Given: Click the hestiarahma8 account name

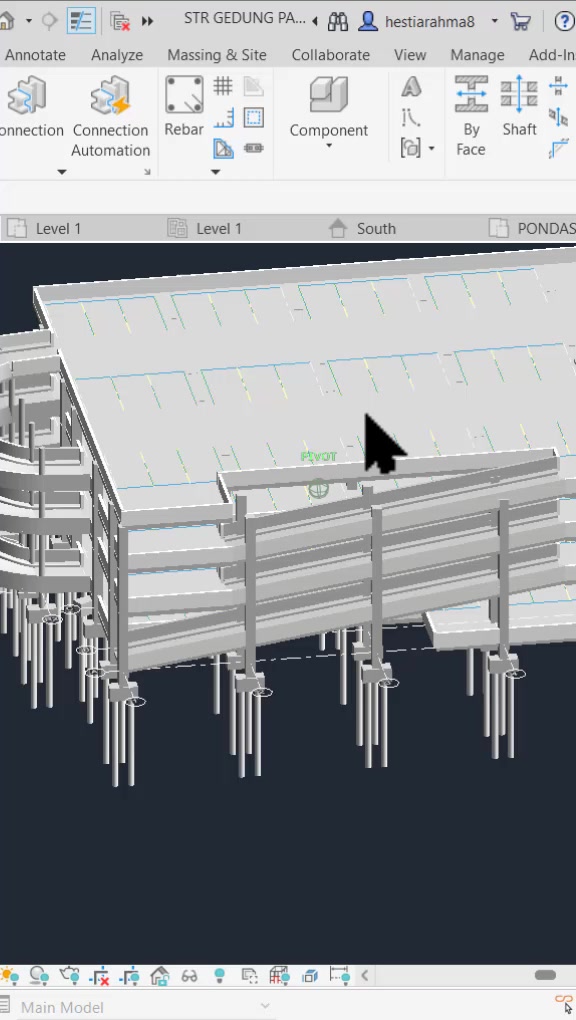Looking at the screenshot, I should (430, 21).
